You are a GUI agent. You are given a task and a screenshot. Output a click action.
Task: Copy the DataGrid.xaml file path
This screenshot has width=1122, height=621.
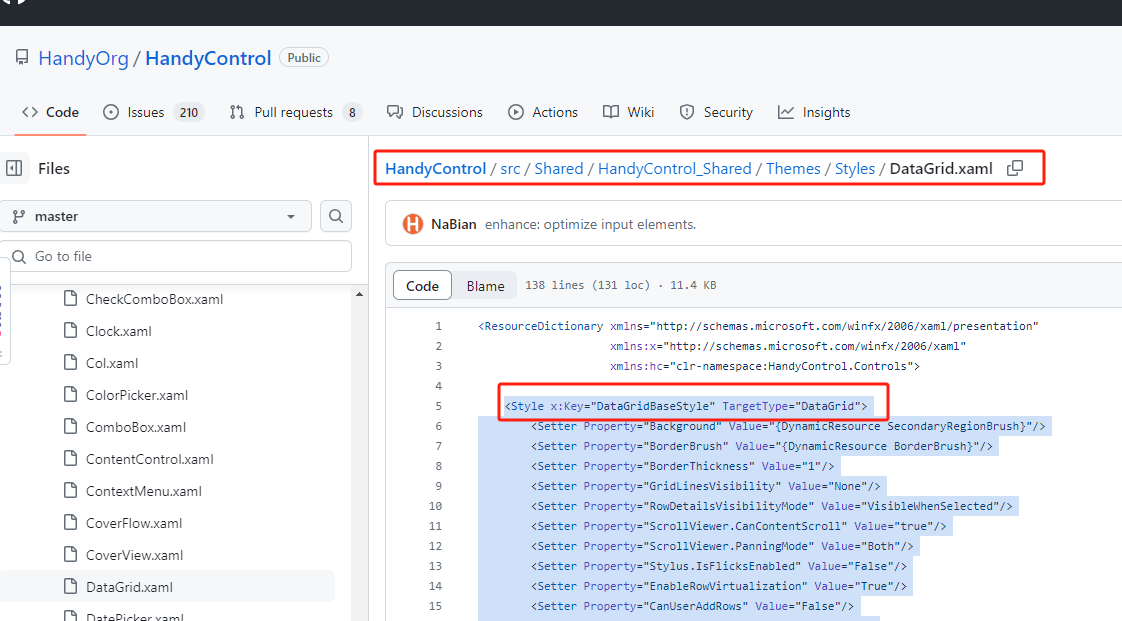coord(1015,168)
